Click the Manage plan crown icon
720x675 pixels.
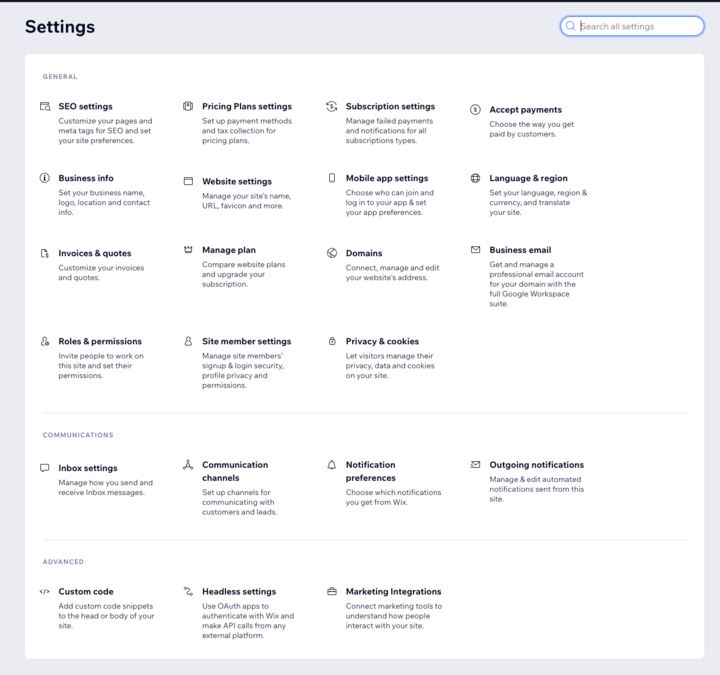coord(188,249)
